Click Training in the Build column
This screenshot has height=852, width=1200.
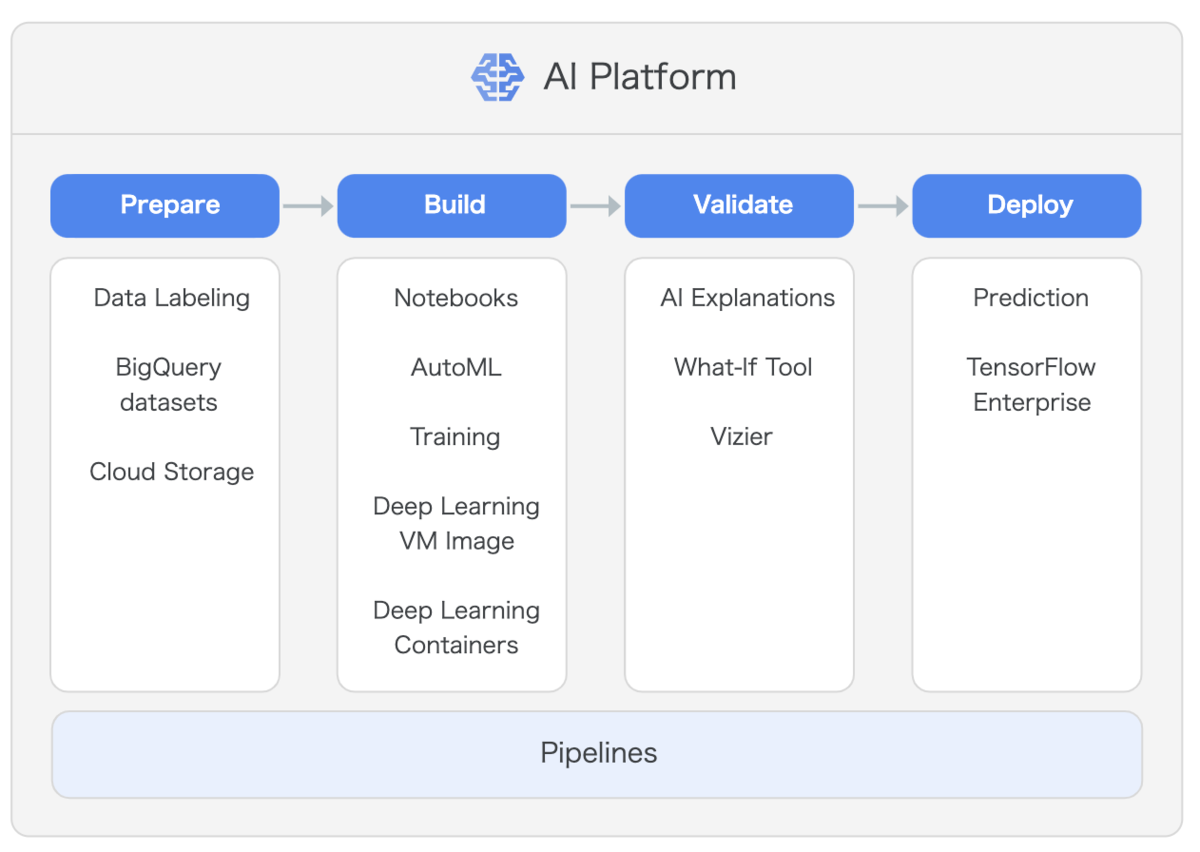(x=455, y=437)
